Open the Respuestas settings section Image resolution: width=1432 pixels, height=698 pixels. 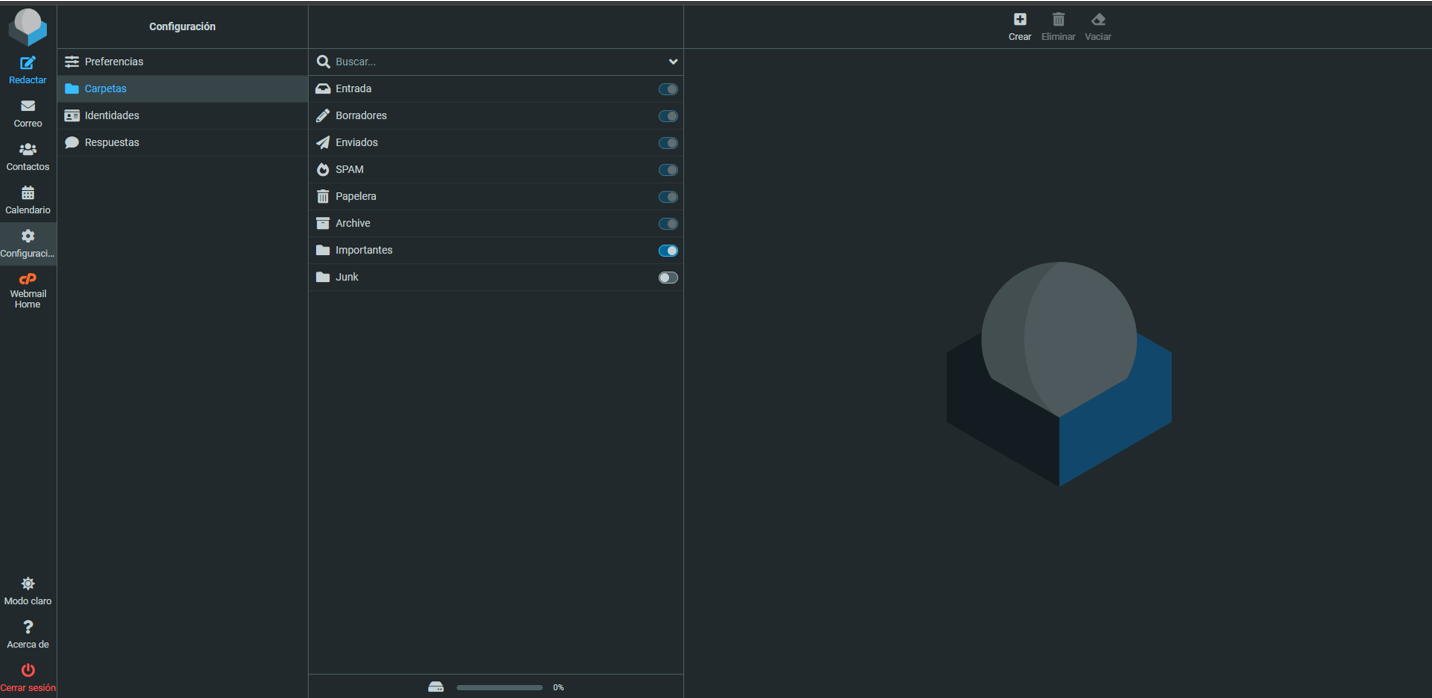click(x=112, y=143)
